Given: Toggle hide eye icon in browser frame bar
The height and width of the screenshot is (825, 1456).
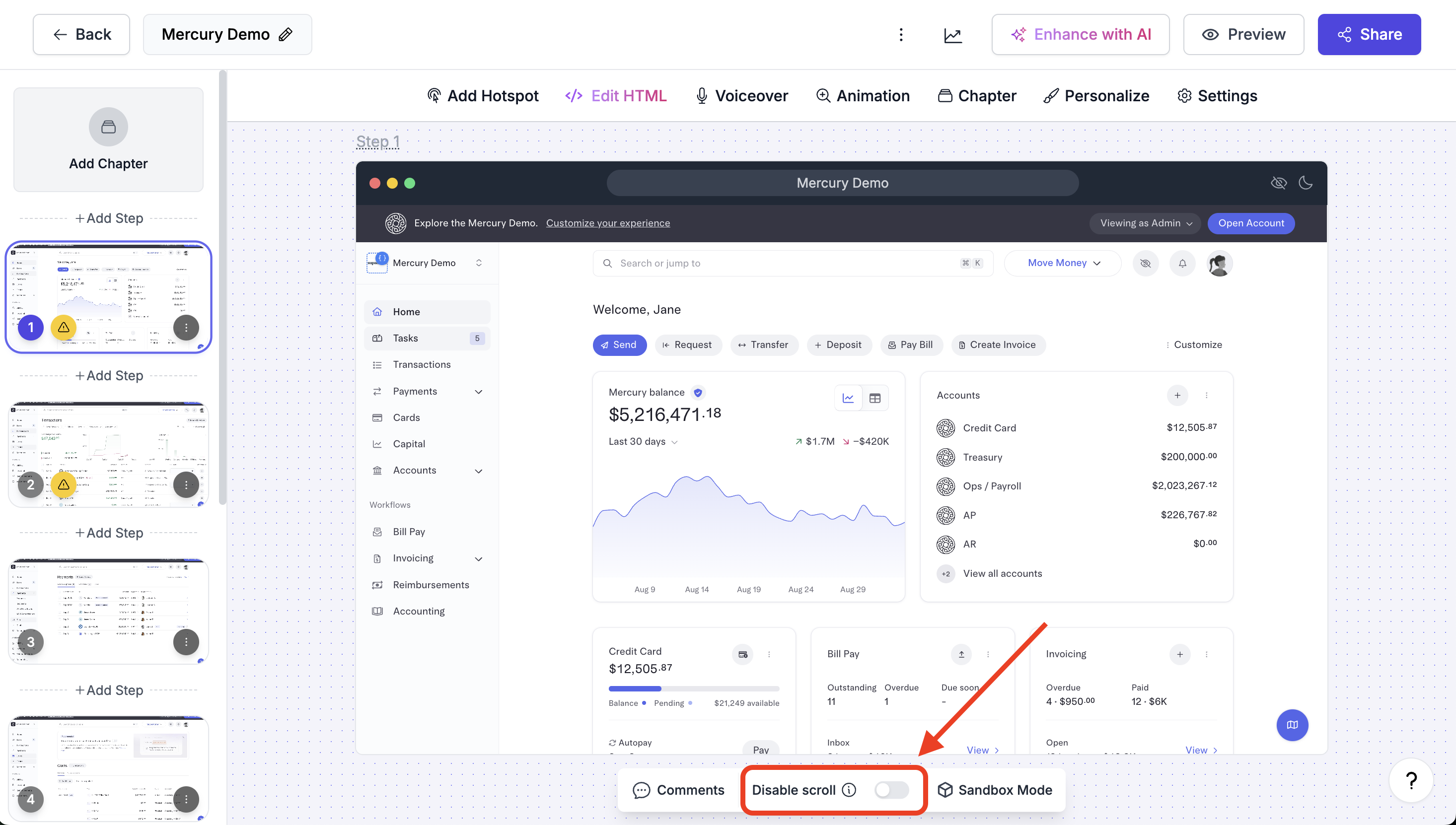Looking at the screenshot, I should (x=1279, y=183).
